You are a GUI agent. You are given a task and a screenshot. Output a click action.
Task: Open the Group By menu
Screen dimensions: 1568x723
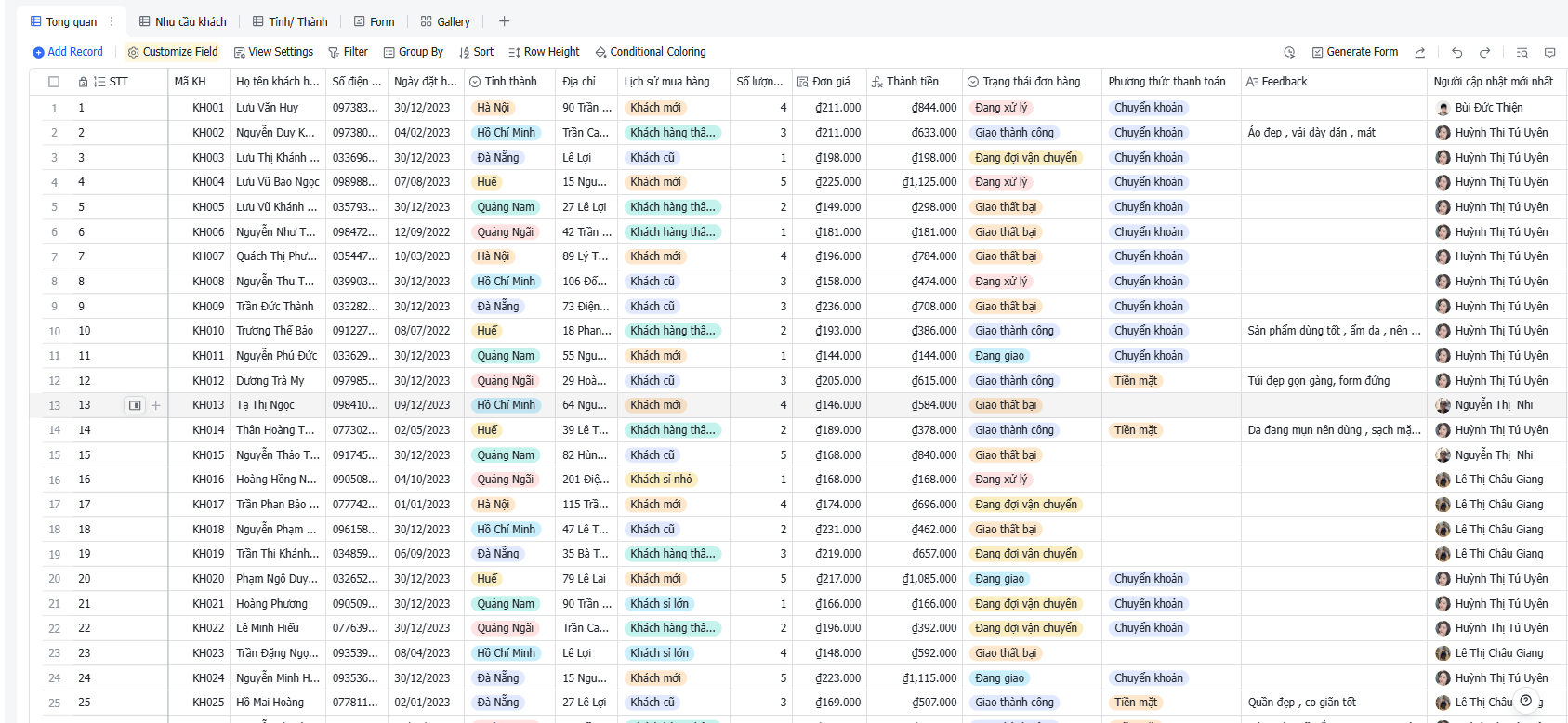[x=414, y=52]
